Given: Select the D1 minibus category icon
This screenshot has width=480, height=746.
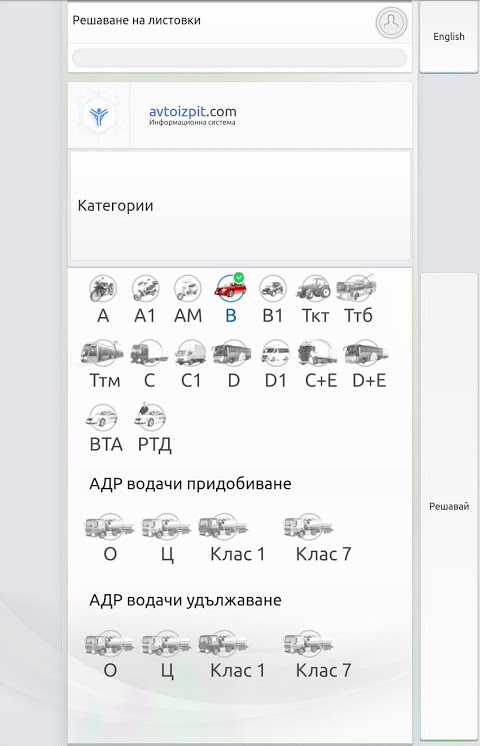Looking at the screenshot, I should pyautogui.click(x=275, y=353).
